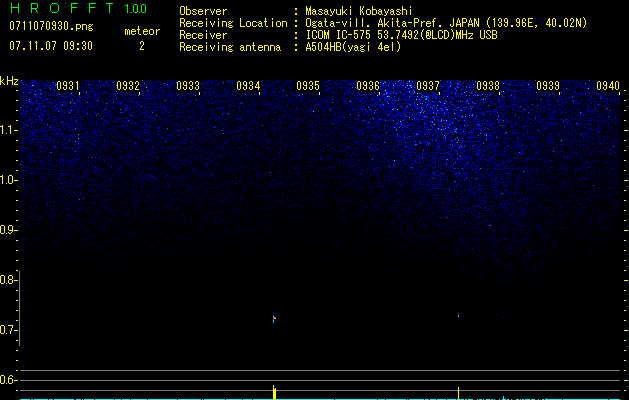Screen dimensions: 629x400
Task: Click the 0933 time marker
Action: [x=188, y=85]
